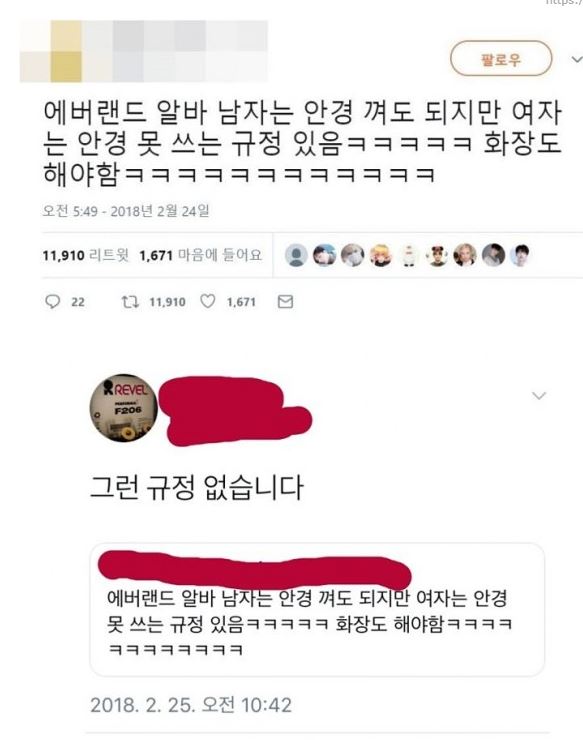
Task: Click the 22 replies count
Action: pyautogui.click(x=78, y=302)
